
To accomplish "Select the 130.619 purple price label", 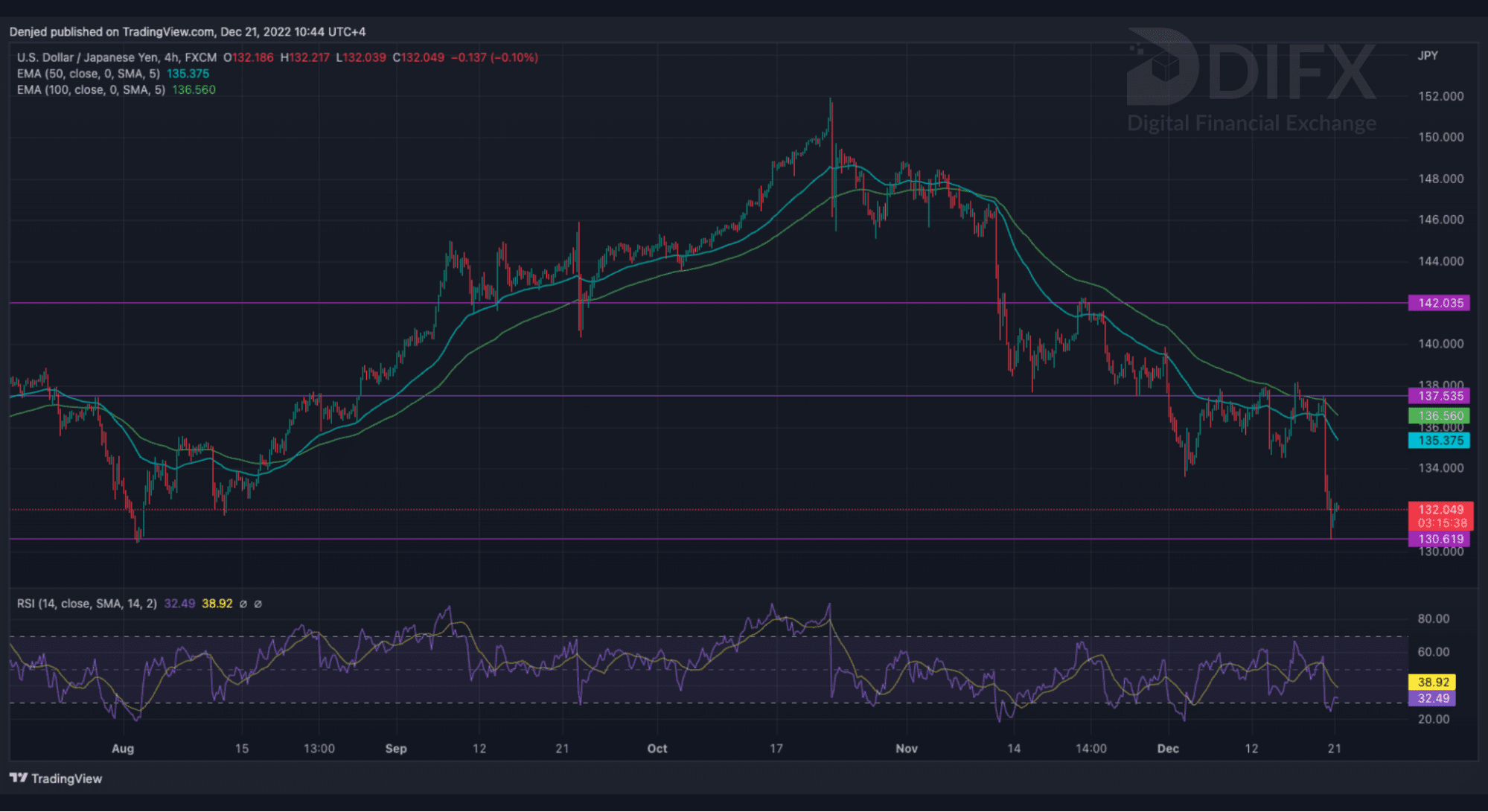I will click(1439, 539).
